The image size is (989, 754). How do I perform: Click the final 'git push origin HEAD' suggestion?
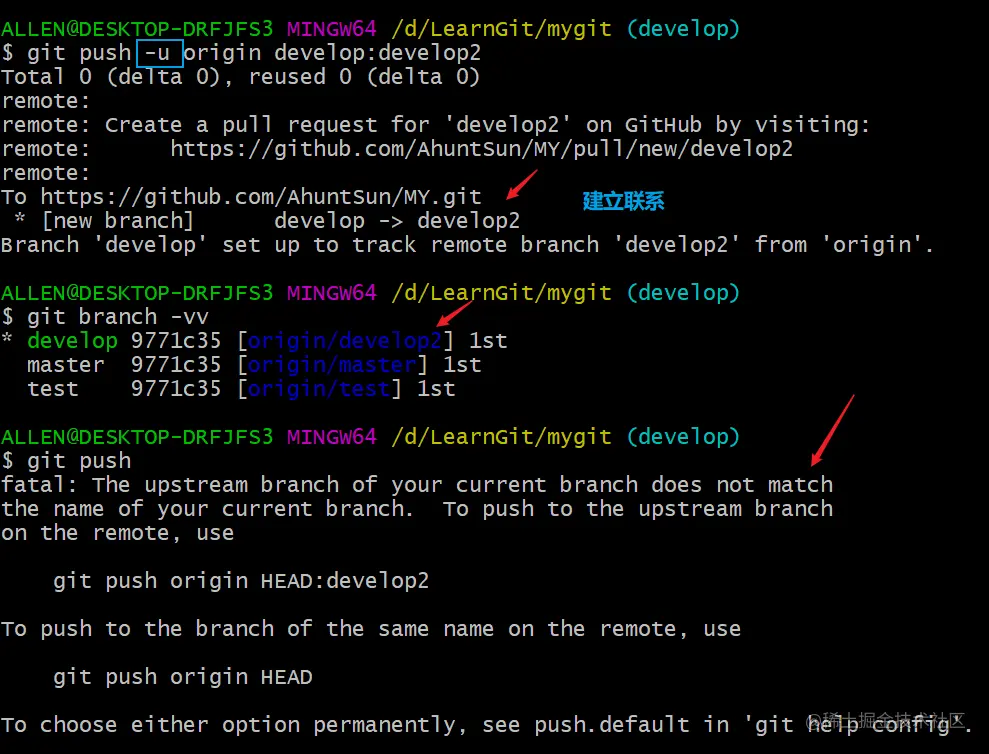[183, 677]
